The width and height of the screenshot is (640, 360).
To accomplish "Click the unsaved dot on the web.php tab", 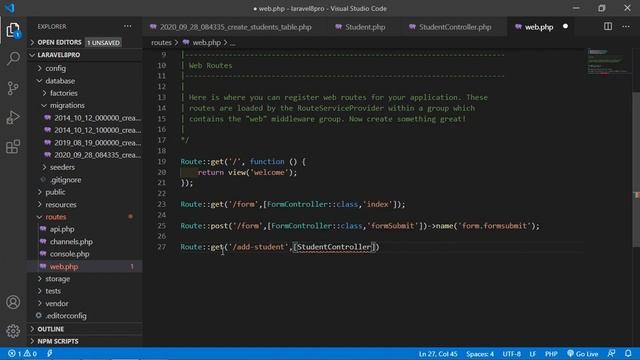I will pos(565,27).
